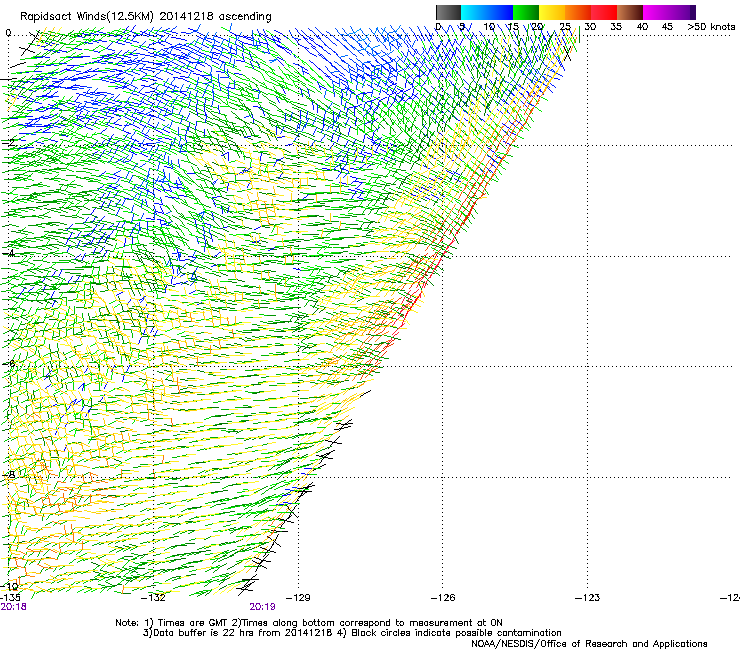Click the longitude label '-135'
The width and height of the screenshot is (740, 650).
[10, 597]
